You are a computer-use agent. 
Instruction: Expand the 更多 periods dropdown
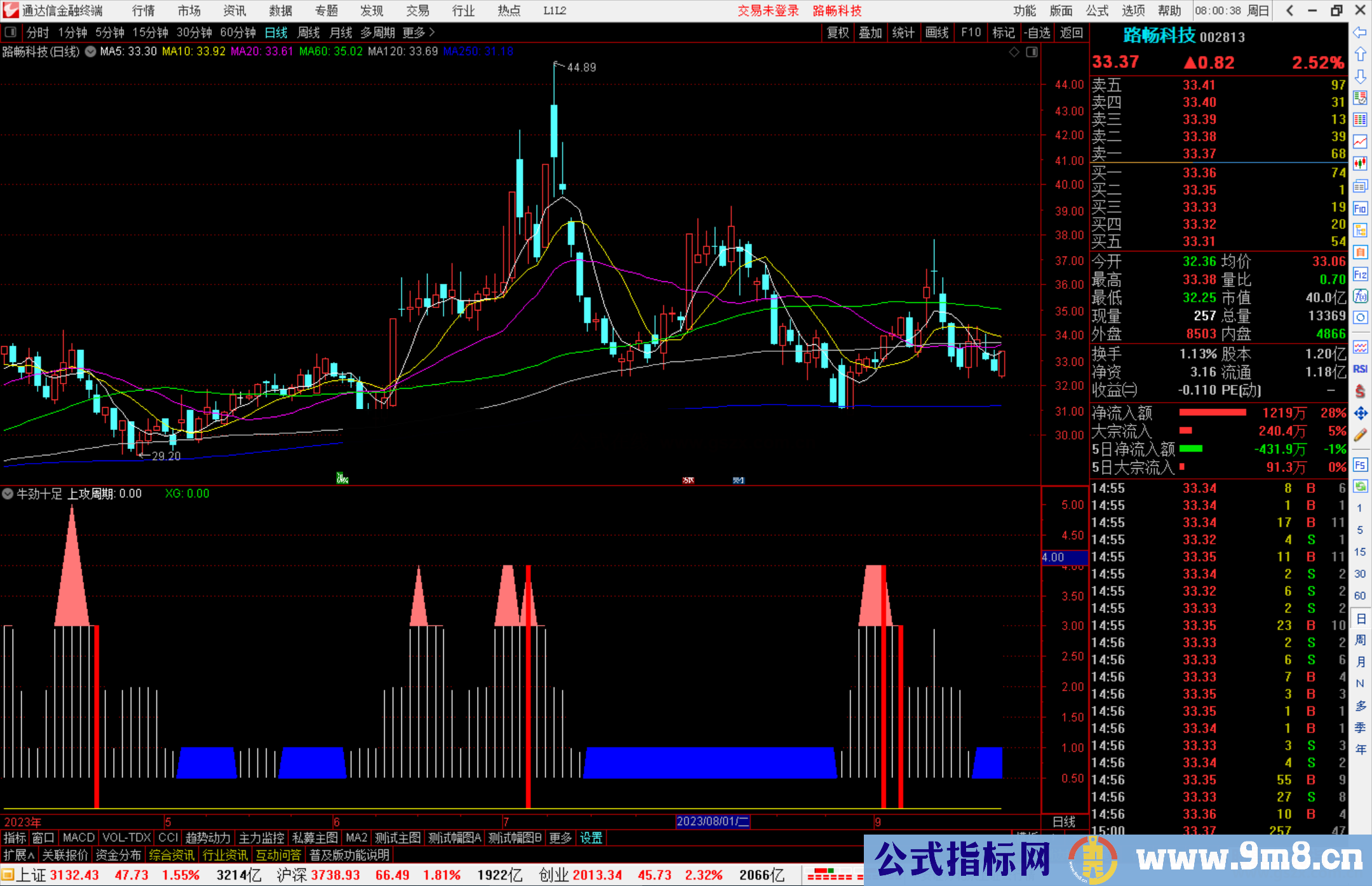(419, 32)
